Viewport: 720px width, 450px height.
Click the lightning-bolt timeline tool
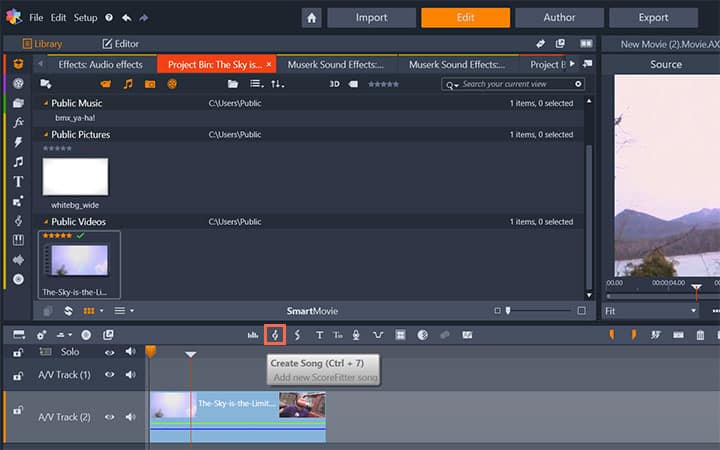(297, 335)
